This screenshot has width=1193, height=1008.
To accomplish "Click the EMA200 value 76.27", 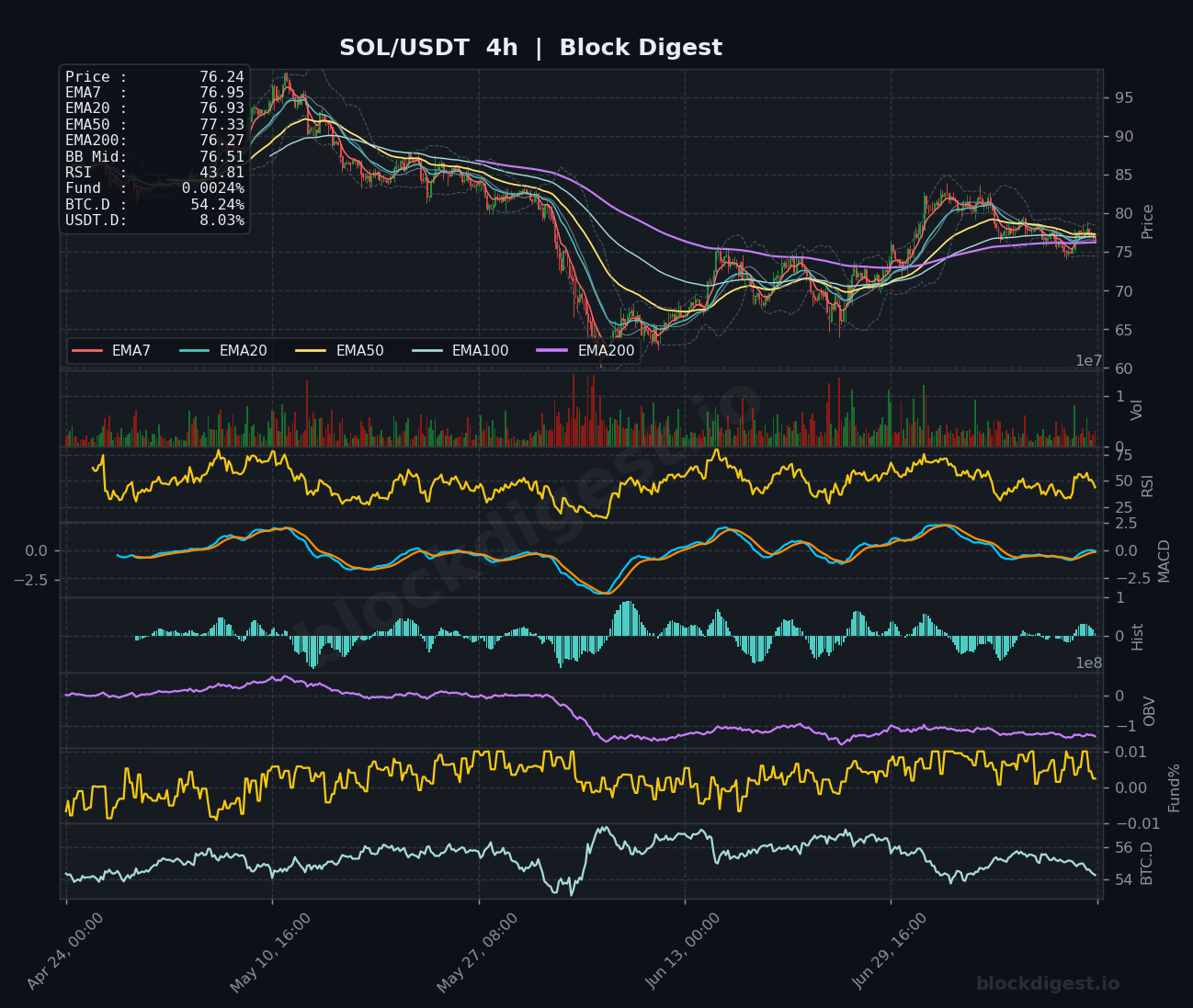I will [x=222, y=141].
